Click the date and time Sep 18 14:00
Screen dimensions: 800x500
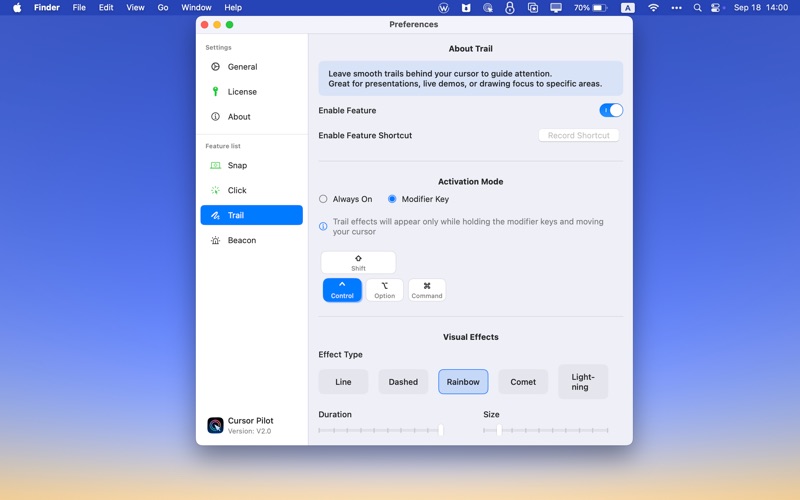click(761, 8)
